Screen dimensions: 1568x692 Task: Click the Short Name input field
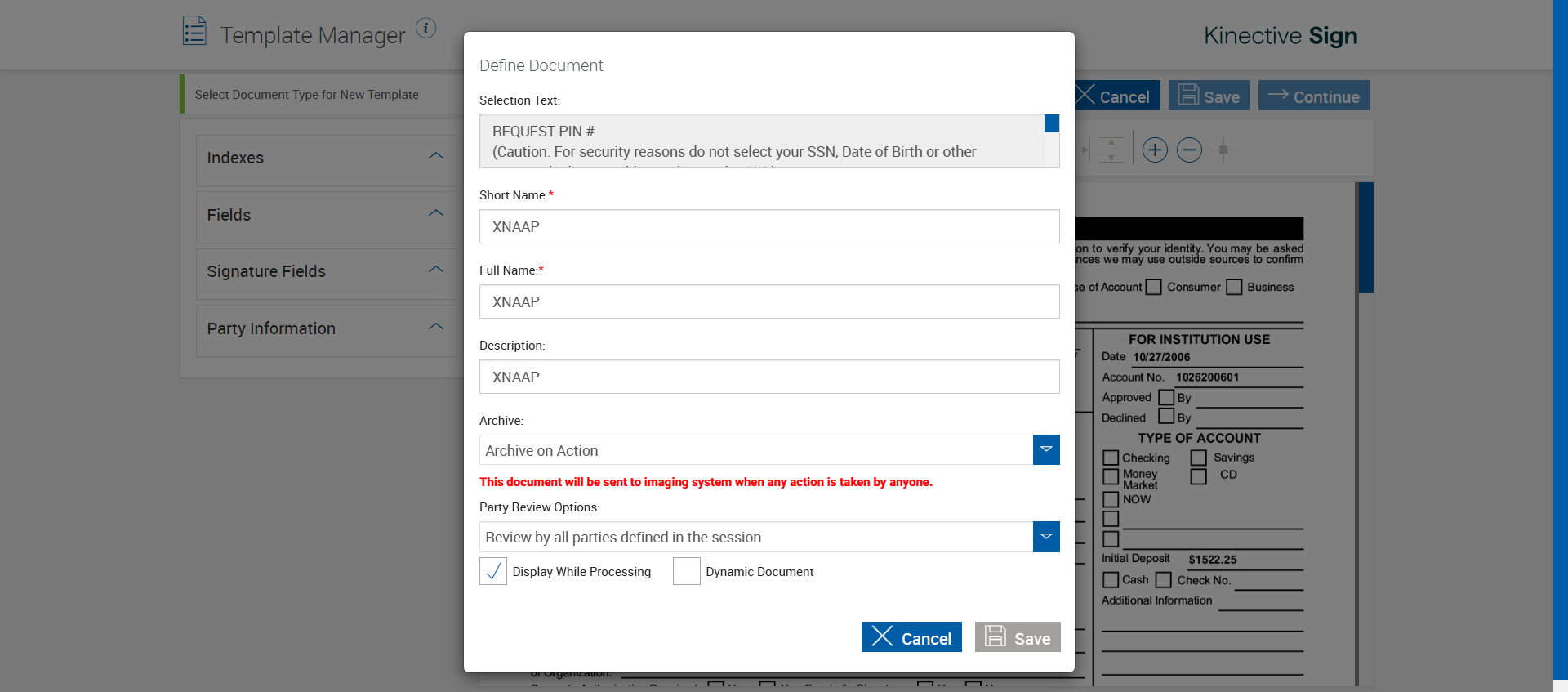[x=768, y=226]
